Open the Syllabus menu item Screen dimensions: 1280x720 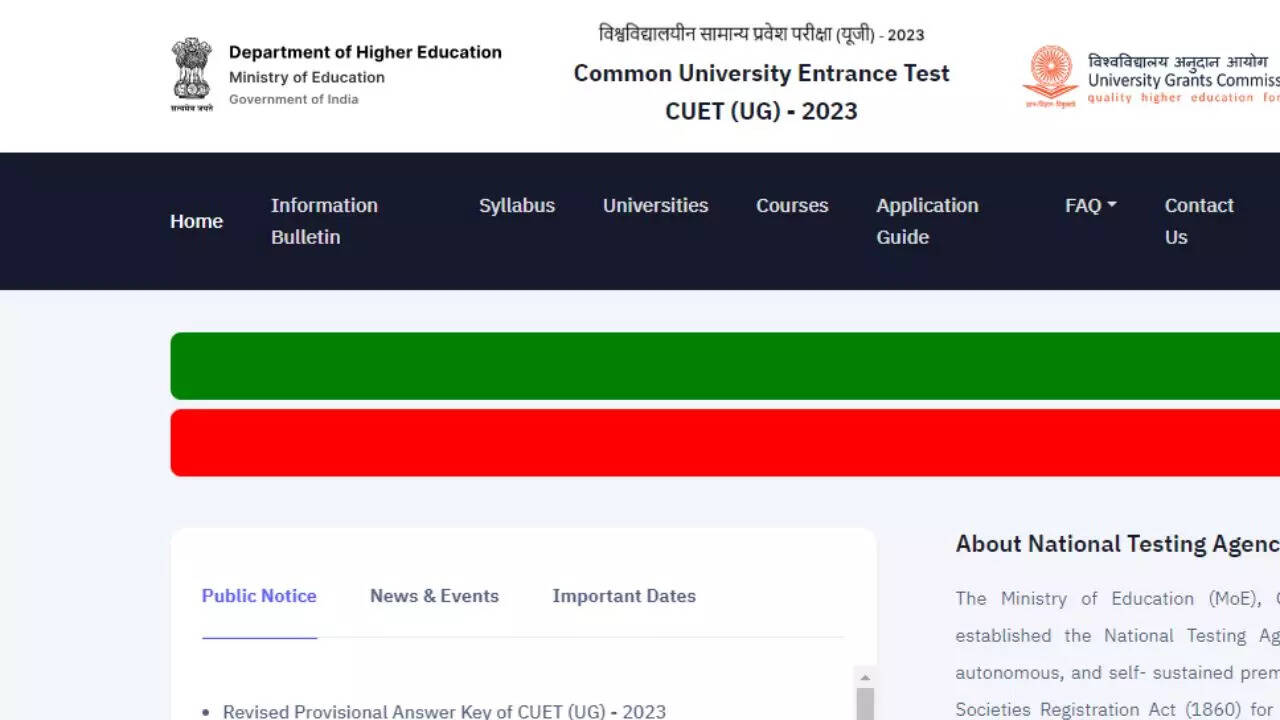[x=516, y=205]
